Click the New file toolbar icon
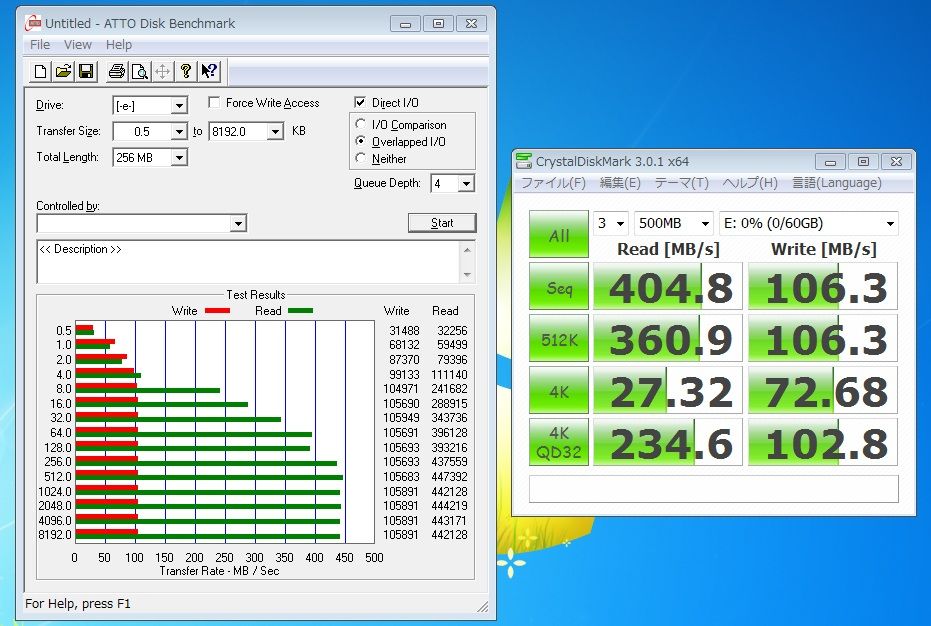The width and height of the screenshot is (931, 626). (x=40, y=71)
